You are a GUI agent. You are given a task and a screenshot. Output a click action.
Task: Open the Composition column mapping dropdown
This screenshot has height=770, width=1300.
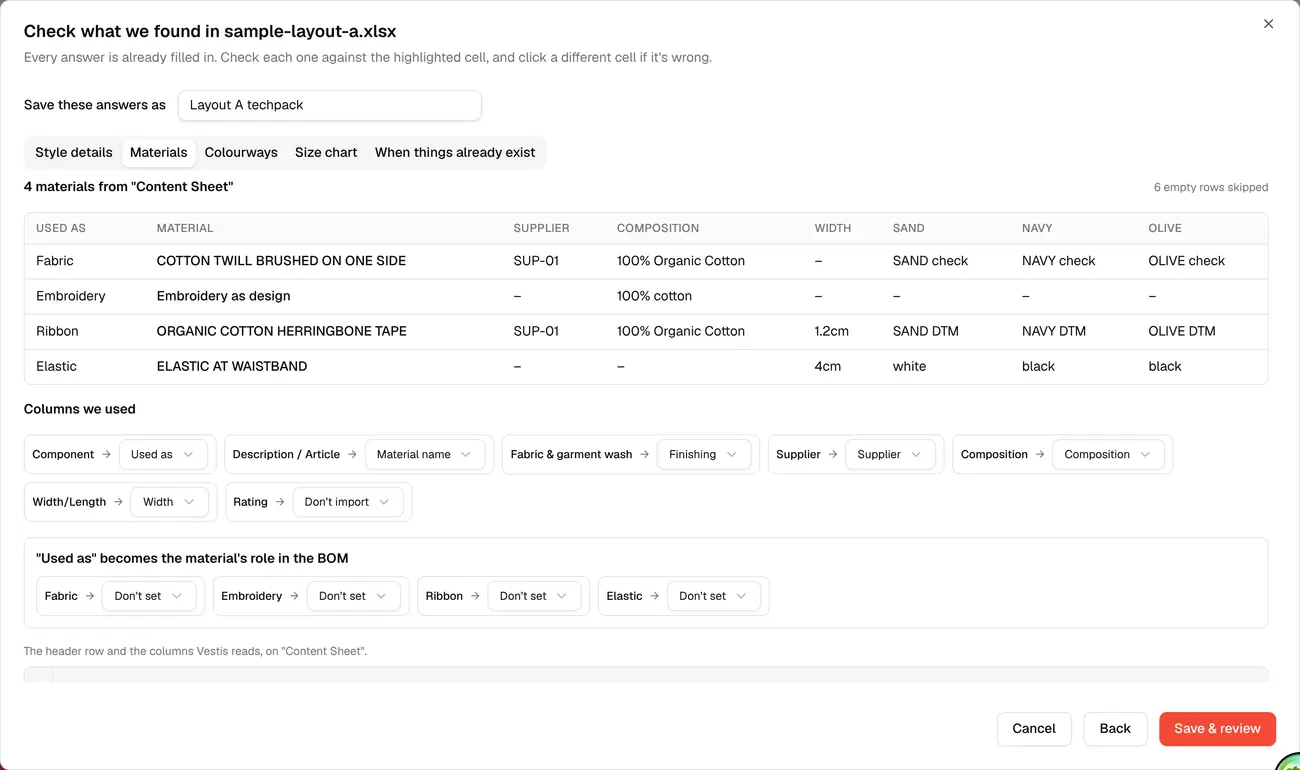click(x=1108, y=454)
